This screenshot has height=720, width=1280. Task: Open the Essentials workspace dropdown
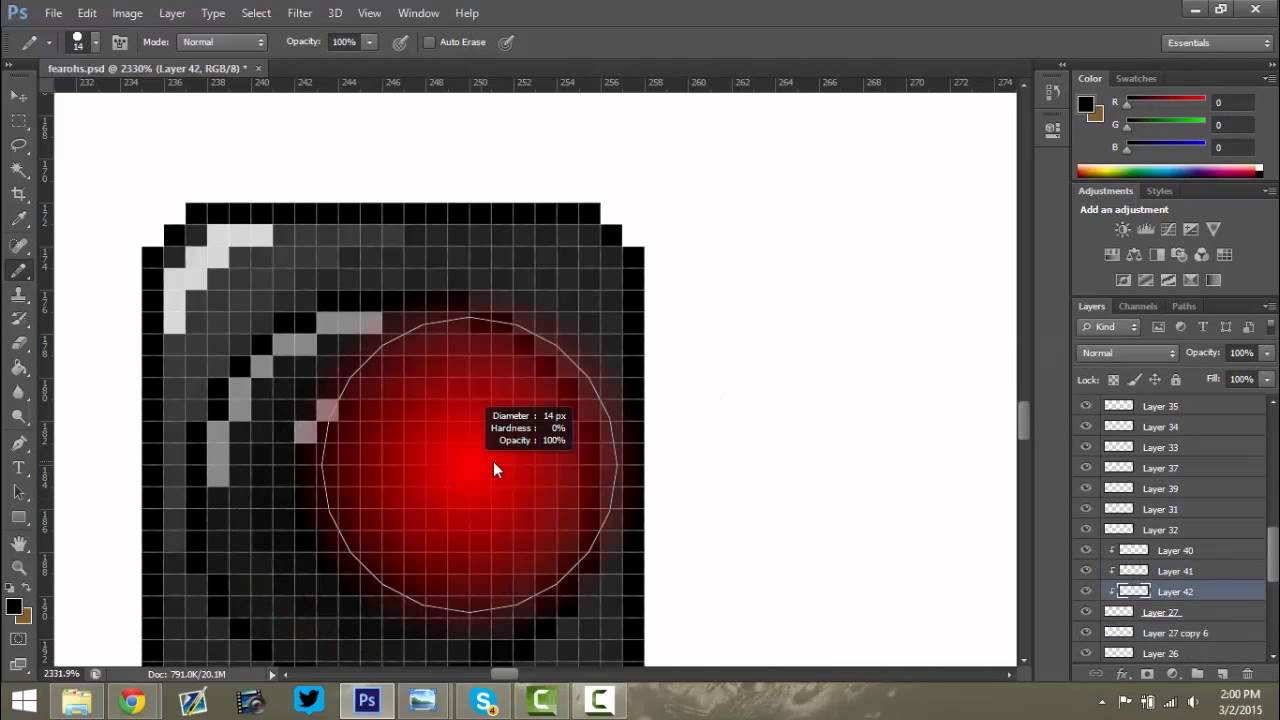[1218, 43]
